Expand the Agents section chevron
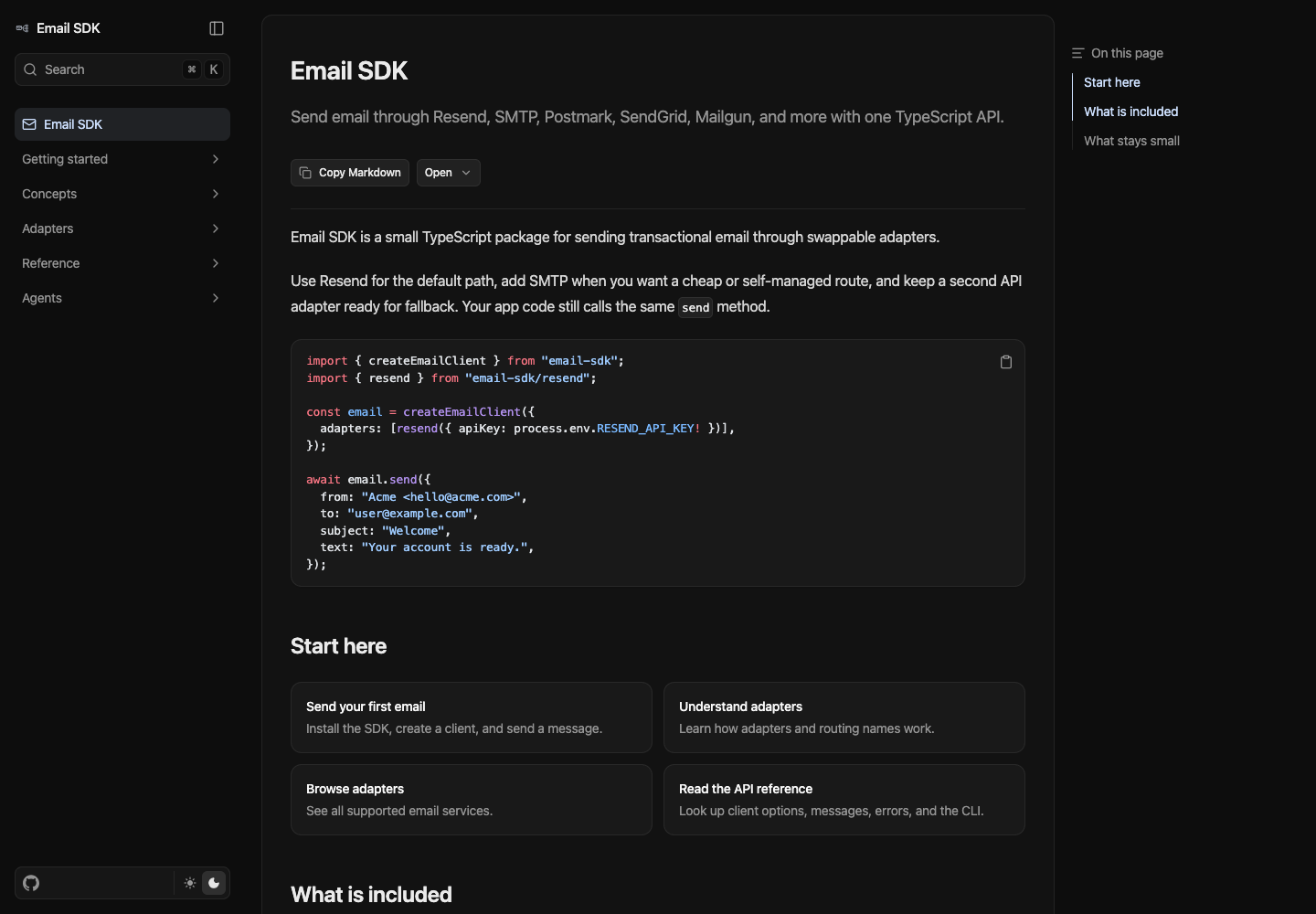Image resolution: width=1316 pixels, height=914 pixels. [x=216, y=298]
